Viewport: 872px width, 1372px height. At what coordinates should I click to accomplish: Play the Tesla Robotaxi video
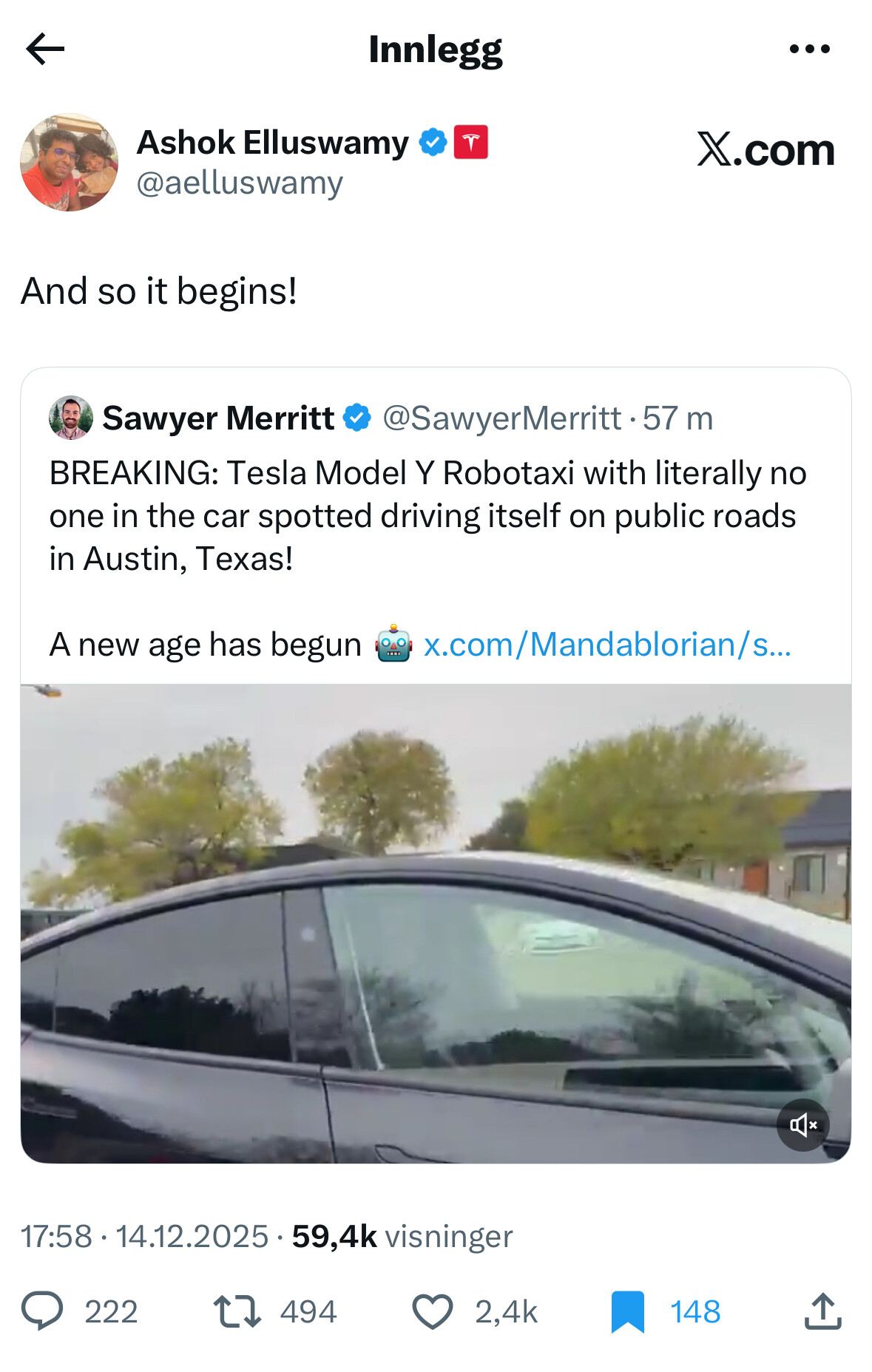coord(436,923)
